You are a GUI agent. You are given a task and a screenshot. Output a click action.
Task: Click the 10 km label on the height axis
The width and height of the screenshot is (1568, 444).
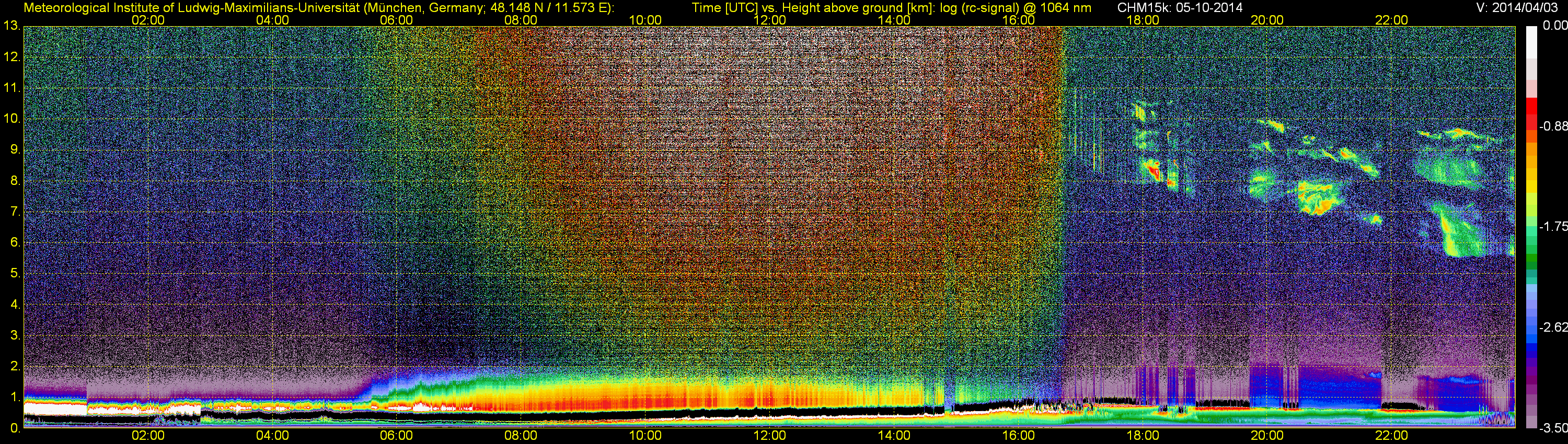[11, 119]
